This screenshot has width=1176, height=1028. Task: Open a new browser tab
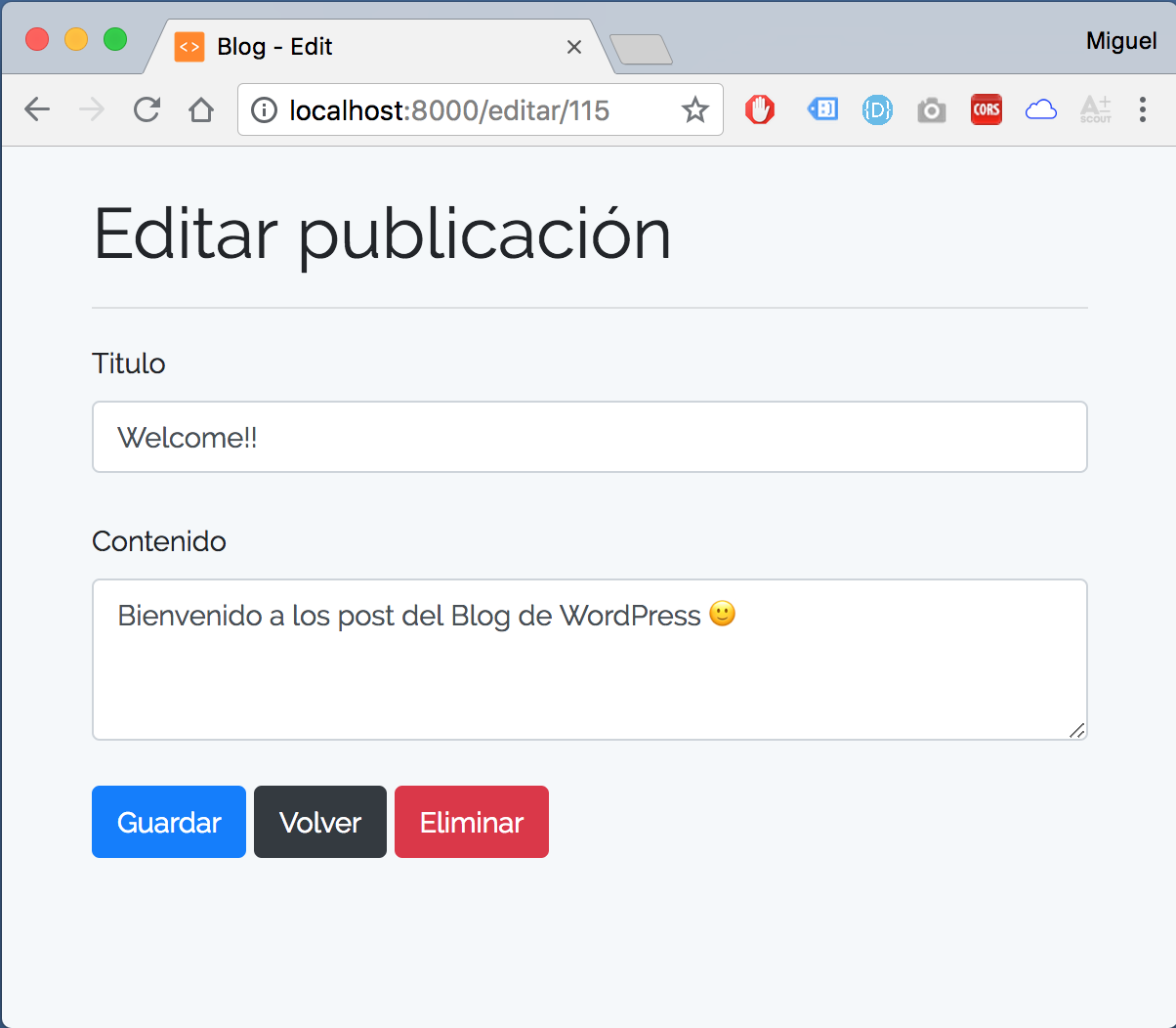(x=641, y=49)
